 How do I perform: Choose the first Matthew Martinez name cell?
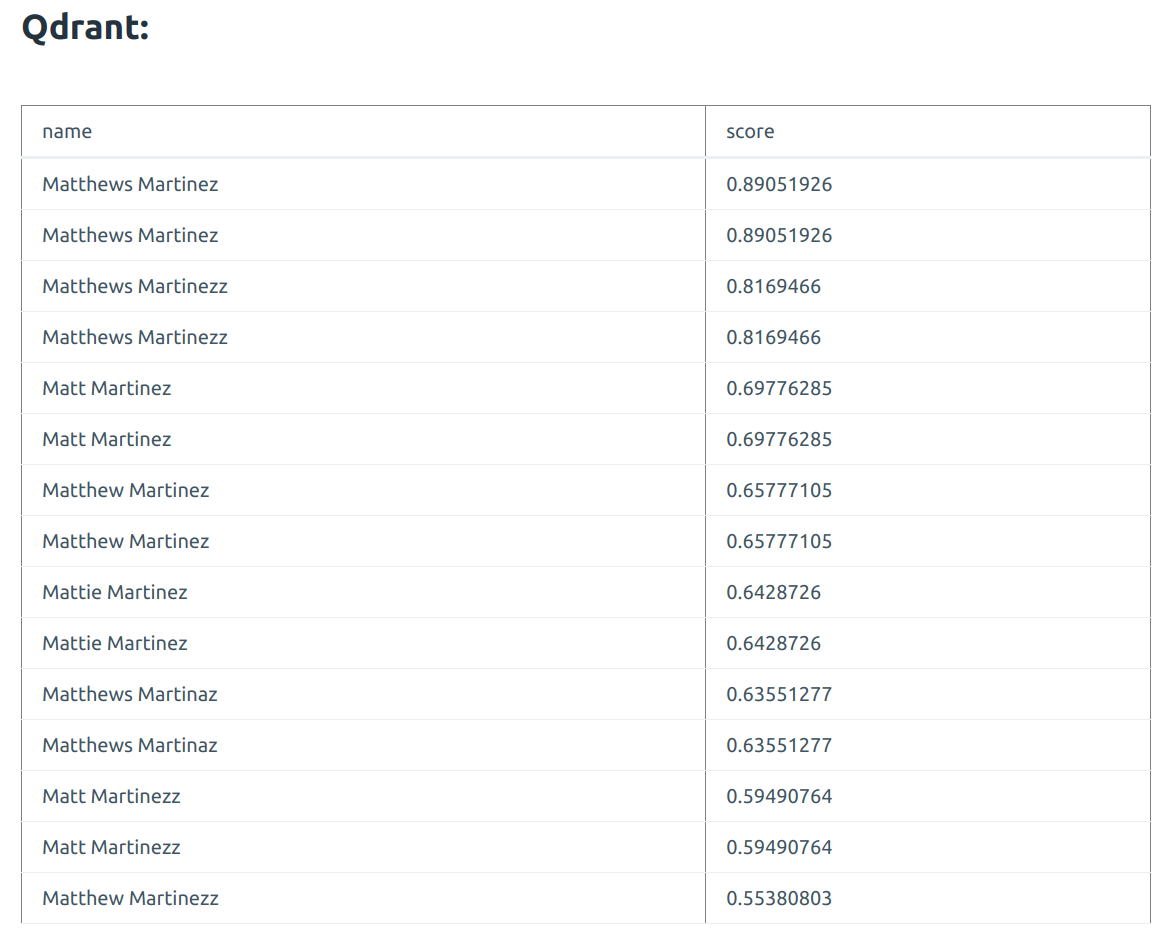click(x=126, y=490)
